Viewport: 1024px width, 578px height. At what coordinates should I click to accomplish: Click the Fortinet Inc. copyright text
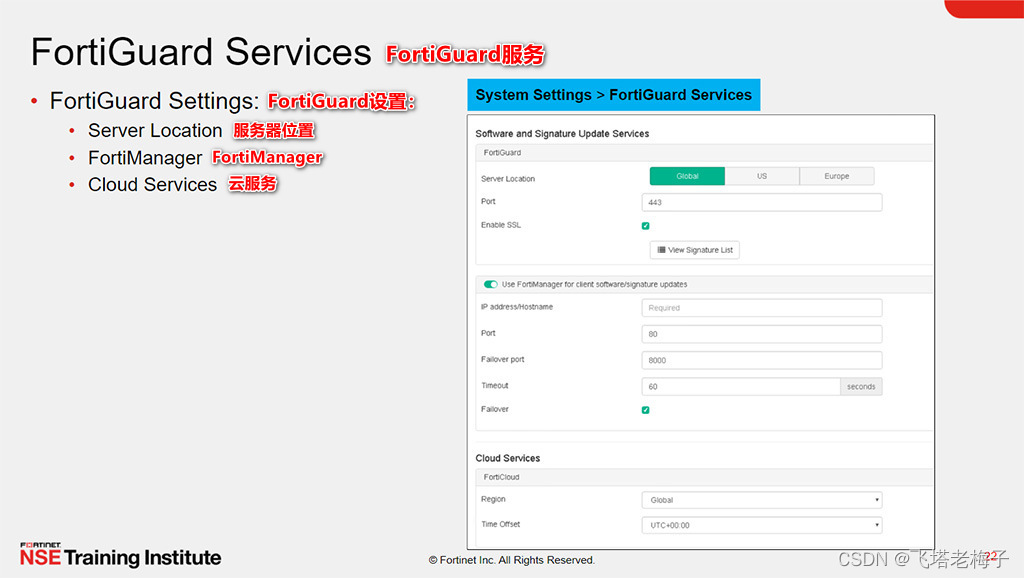point(511,560)
